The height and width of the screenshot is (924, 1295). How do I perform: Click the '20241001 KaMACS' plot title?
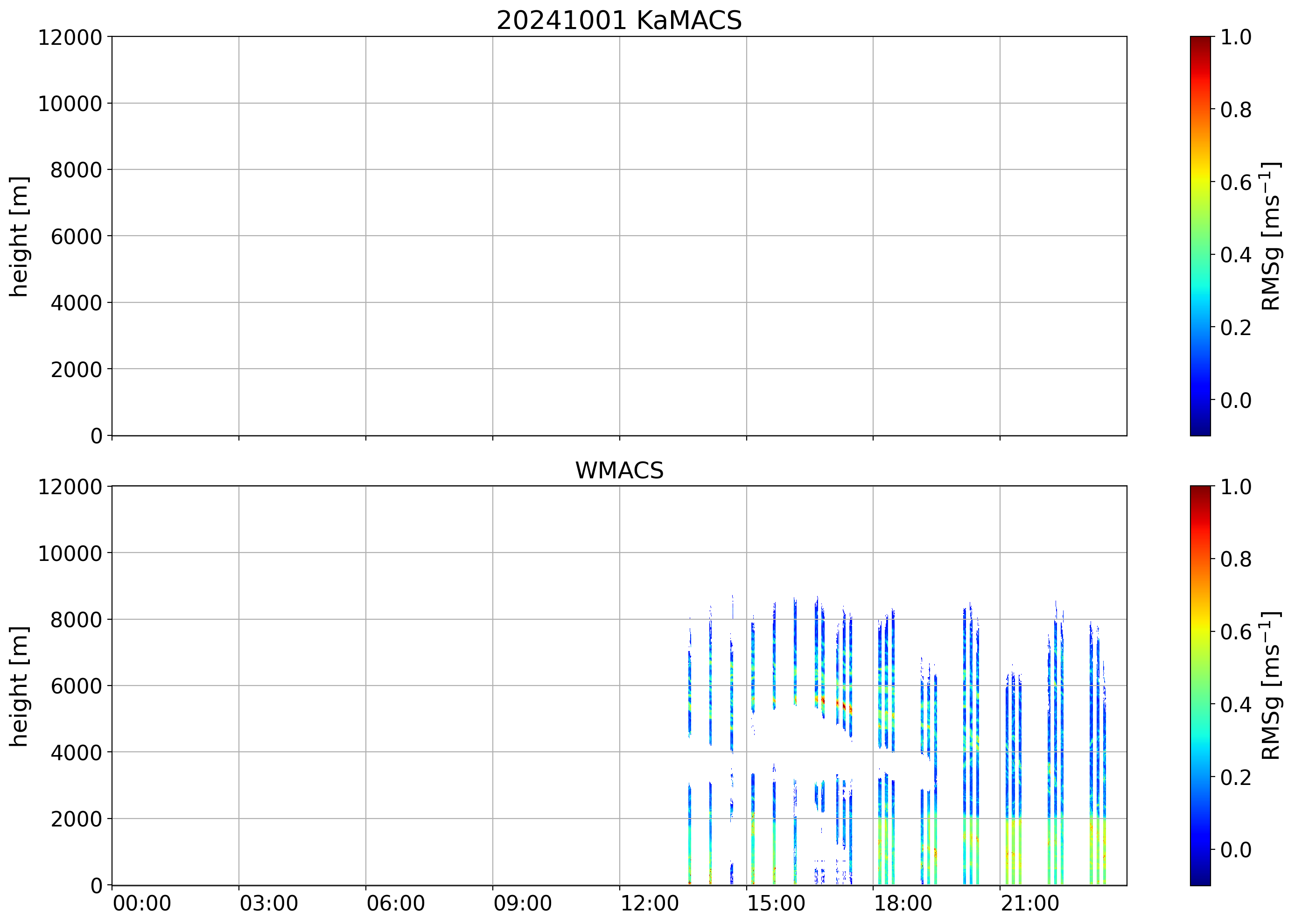619,21
